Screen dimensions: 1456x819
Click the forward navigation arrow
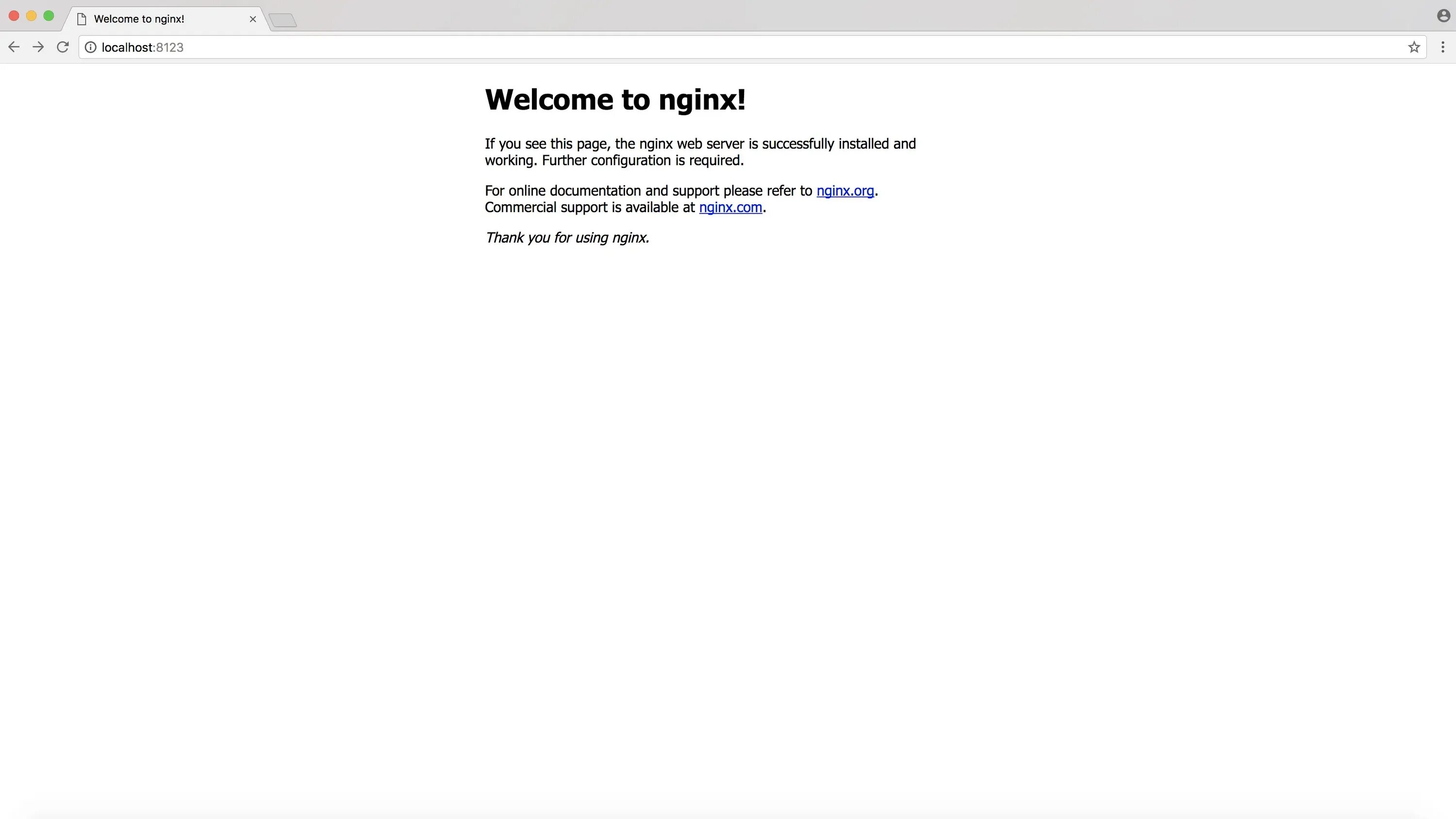click(x=38, y=48)
